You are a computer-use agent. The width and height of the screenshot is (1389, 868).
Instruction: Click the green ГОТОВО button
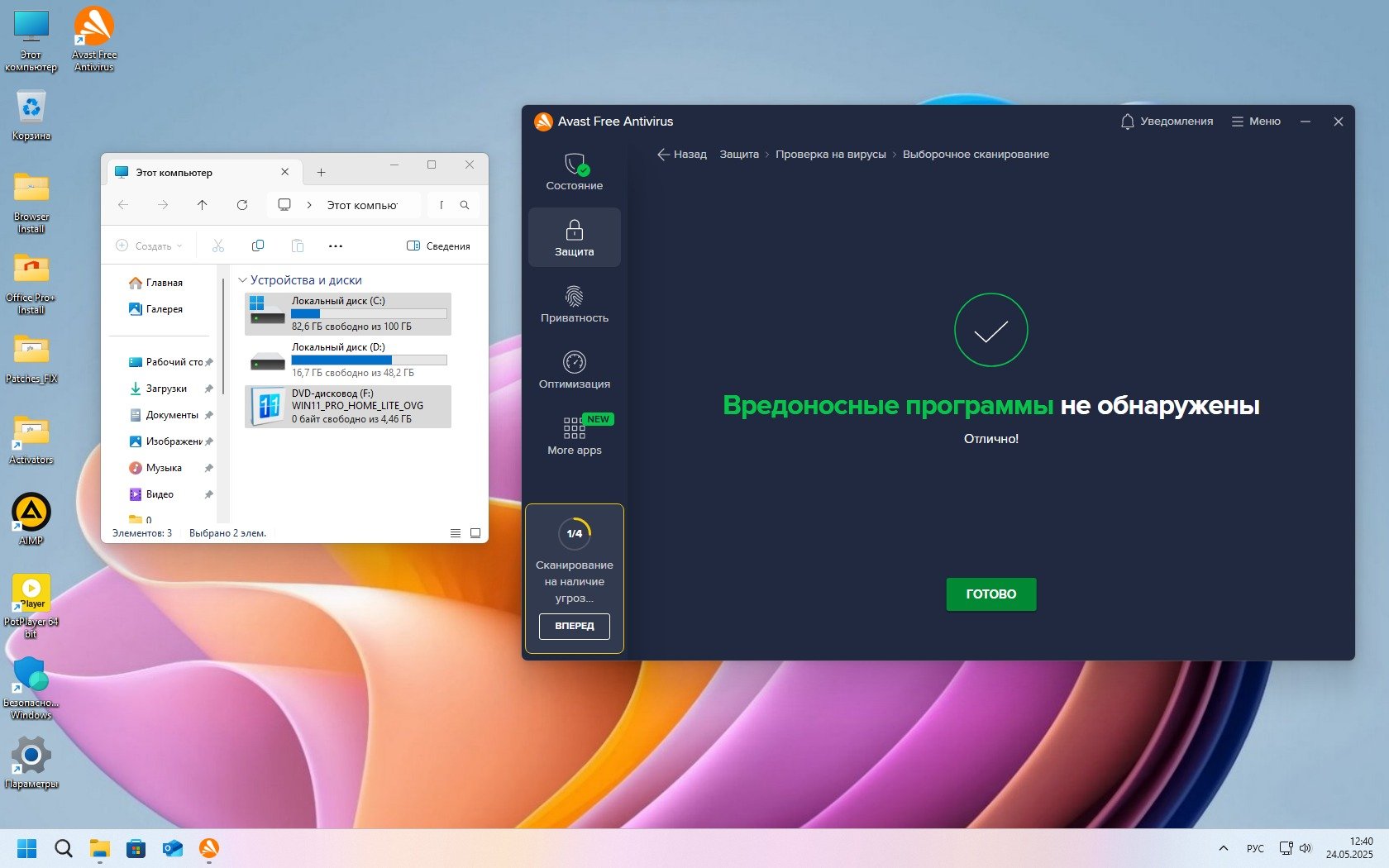(991, 594)
